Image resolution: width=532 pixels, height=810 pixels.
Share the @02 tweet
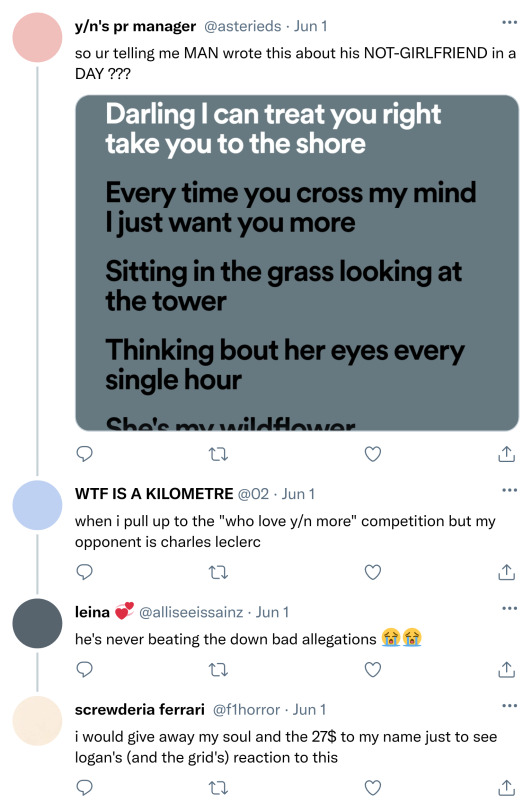pyautogui.click(x=506, y=572)
